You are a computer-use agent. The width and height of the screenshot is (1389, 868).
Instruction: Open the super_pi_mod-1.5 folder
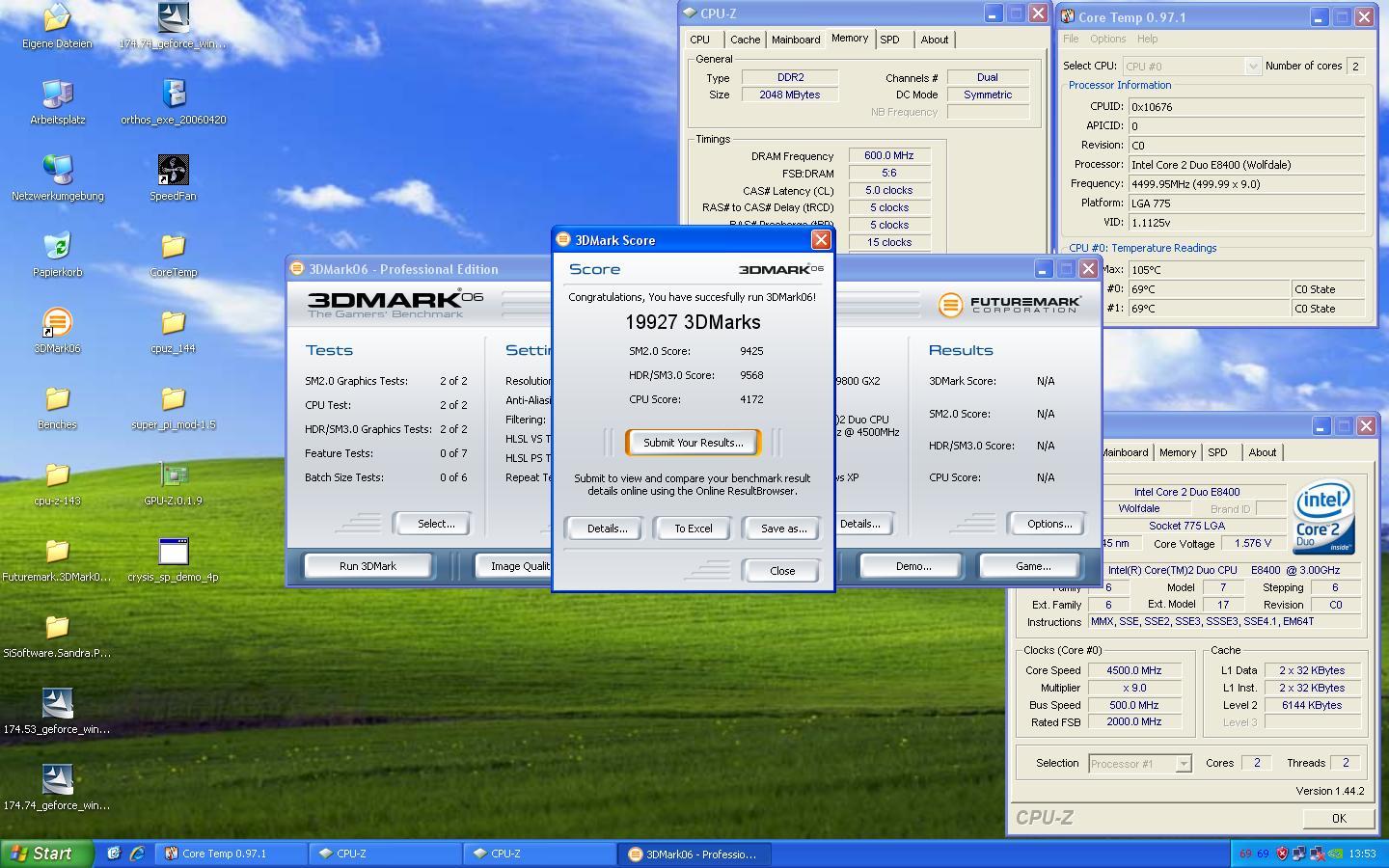coord(173,406)
